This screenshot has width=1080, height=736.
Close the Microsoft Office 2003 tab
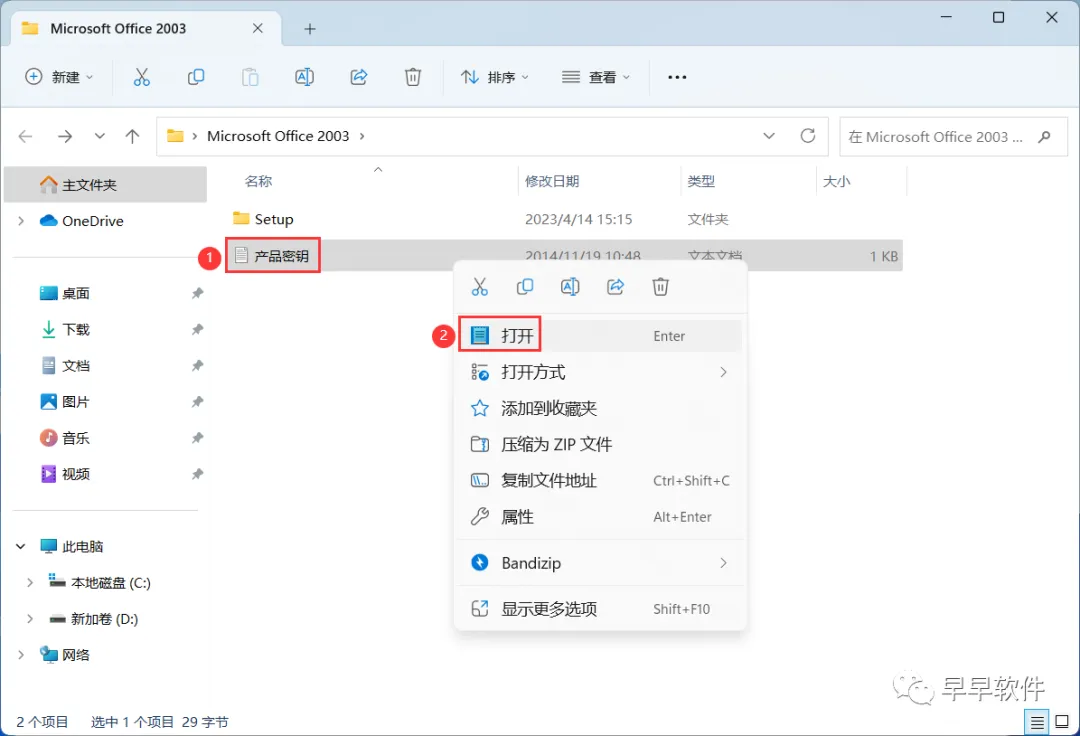tap(258, 28)
